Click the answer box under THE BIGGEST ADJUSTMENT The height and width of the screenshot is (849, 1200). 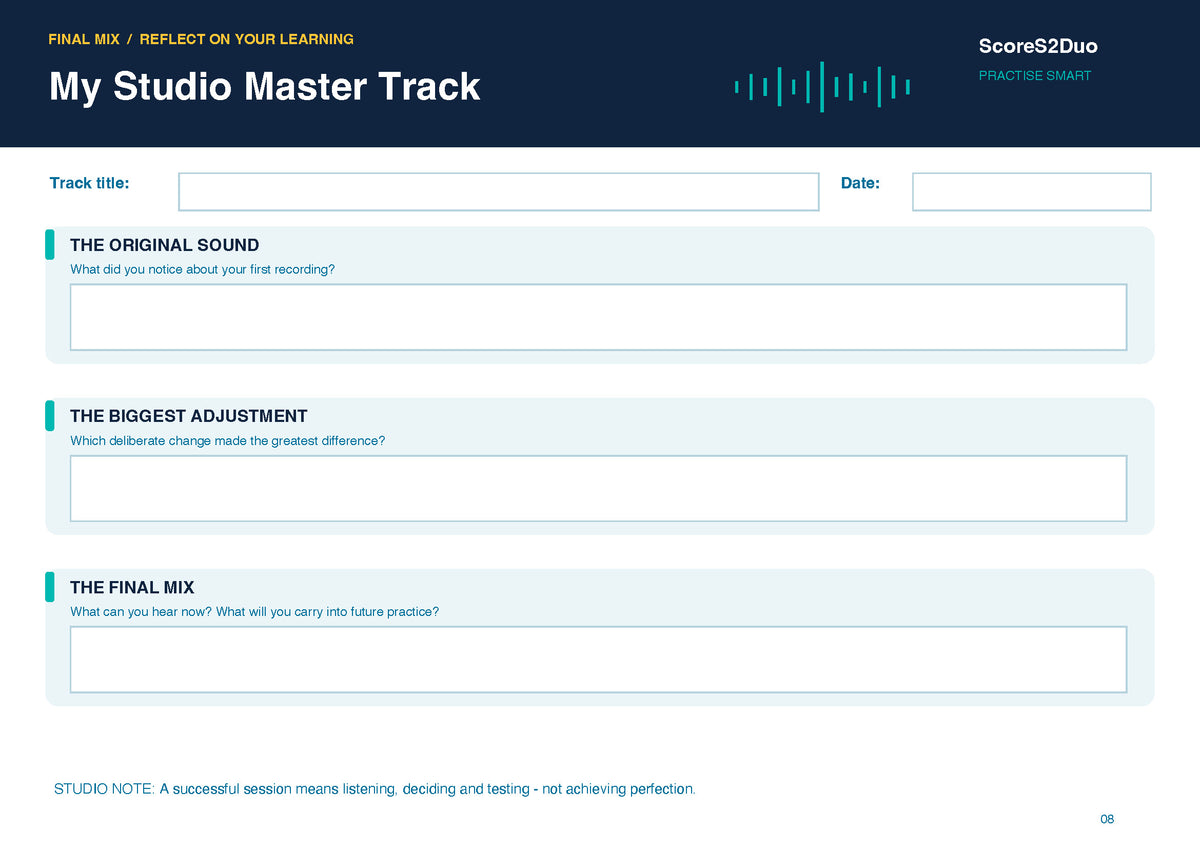598,488
